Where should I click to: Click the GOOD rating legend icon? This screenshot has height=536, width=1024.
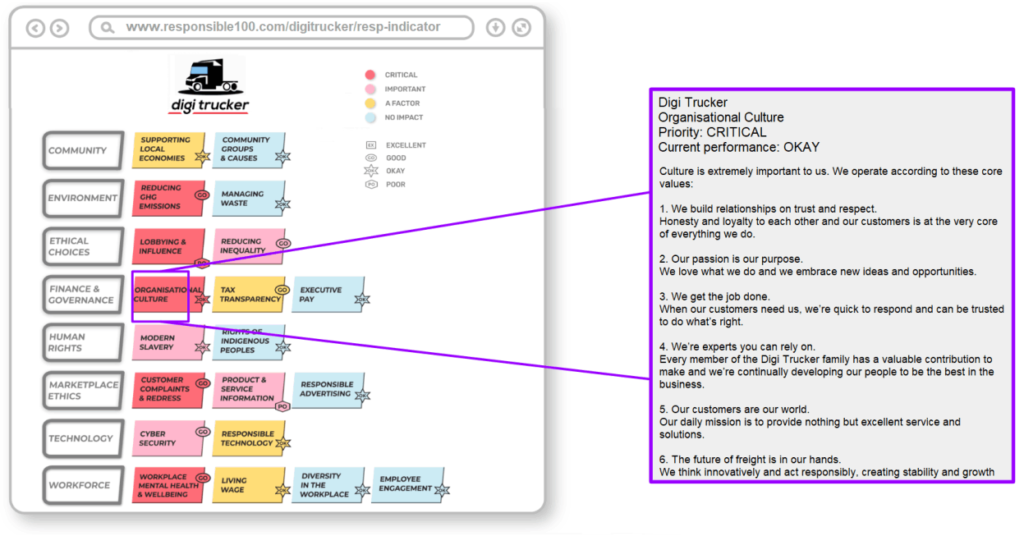pos(371,158)
